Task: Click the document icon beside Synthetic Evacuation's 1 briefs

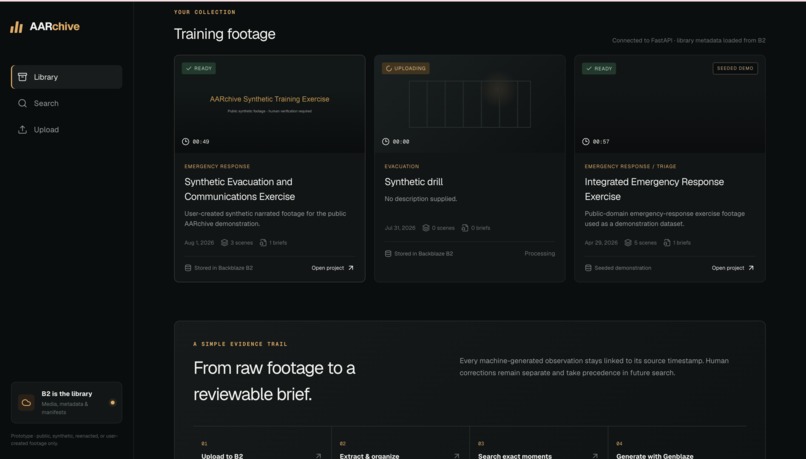Action: click(263, 243)
